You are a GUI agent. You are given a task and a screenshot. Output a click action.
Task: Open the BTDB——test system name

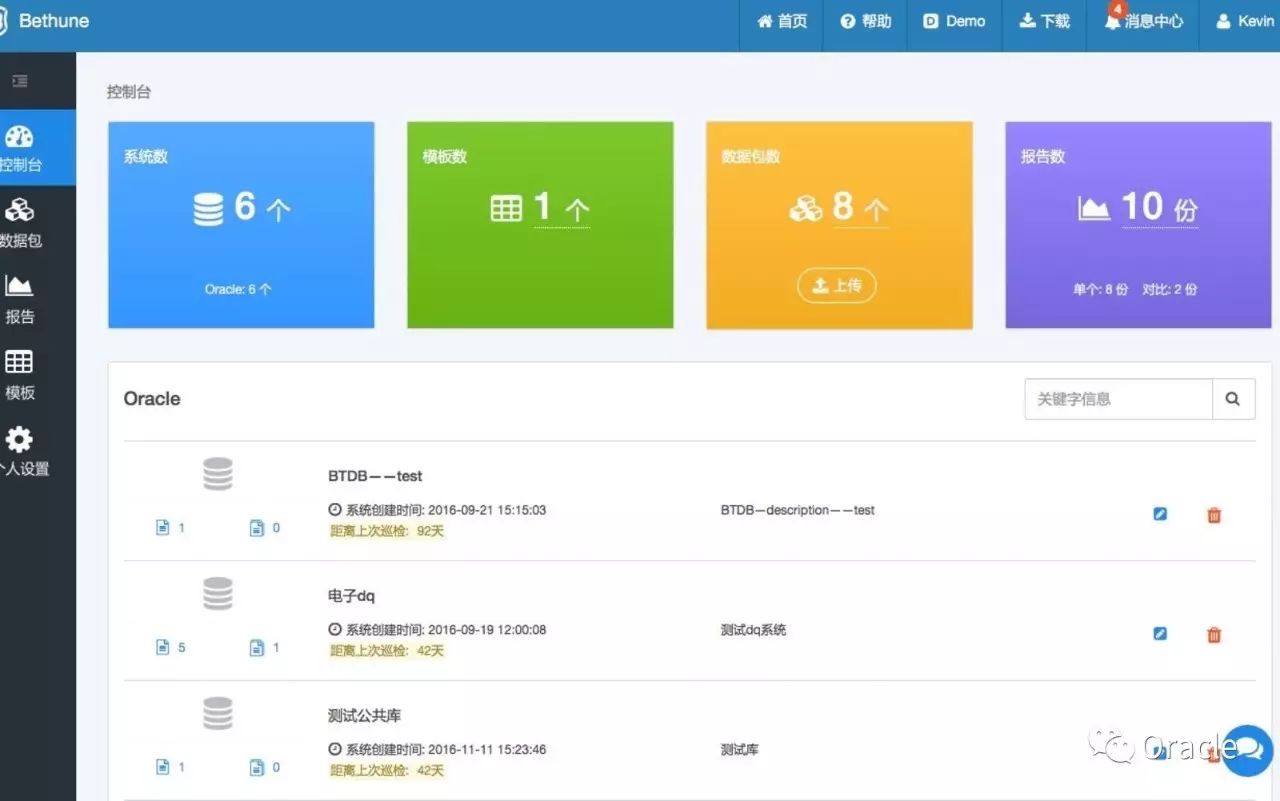[x=375, y=476]
